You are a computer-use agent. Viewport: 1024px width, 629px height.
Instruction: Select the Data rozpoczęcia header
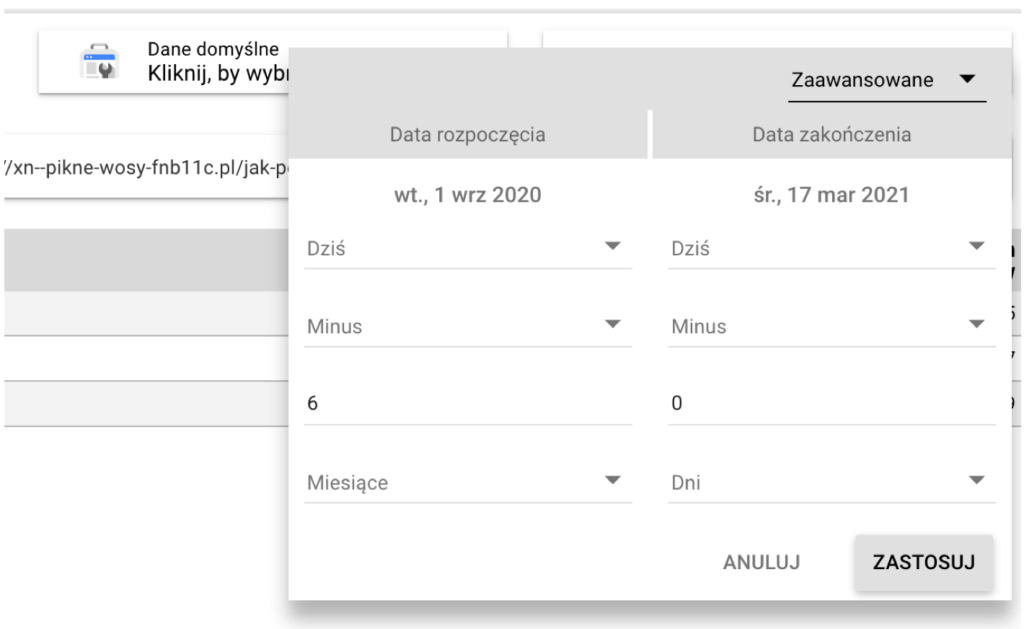click(468, 135)
